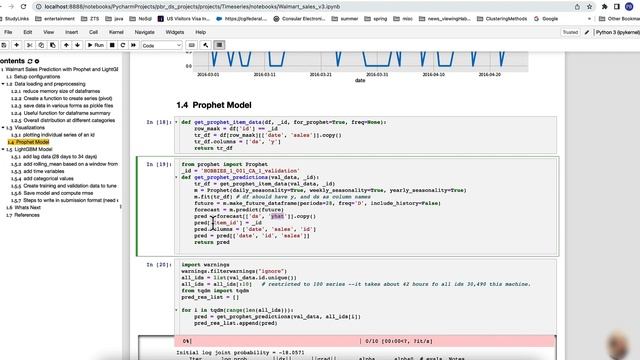Open the Help menu
The height and width of the screenshot is (360, 640).
click(200, 32)
